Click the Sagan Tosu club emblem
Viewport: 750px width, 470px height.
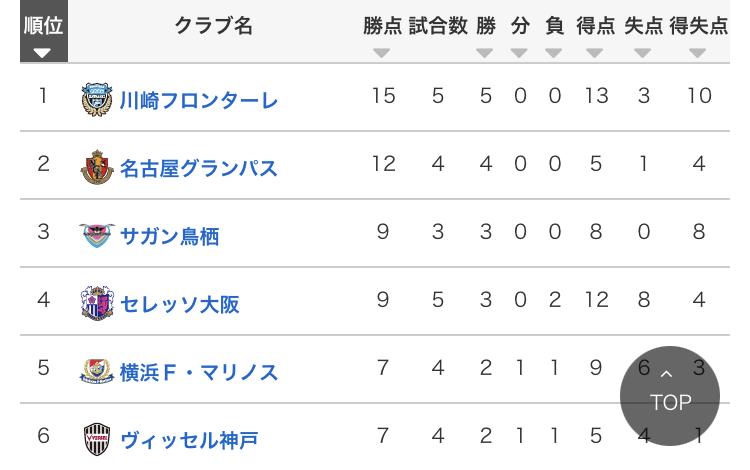(x=97, y=235)
